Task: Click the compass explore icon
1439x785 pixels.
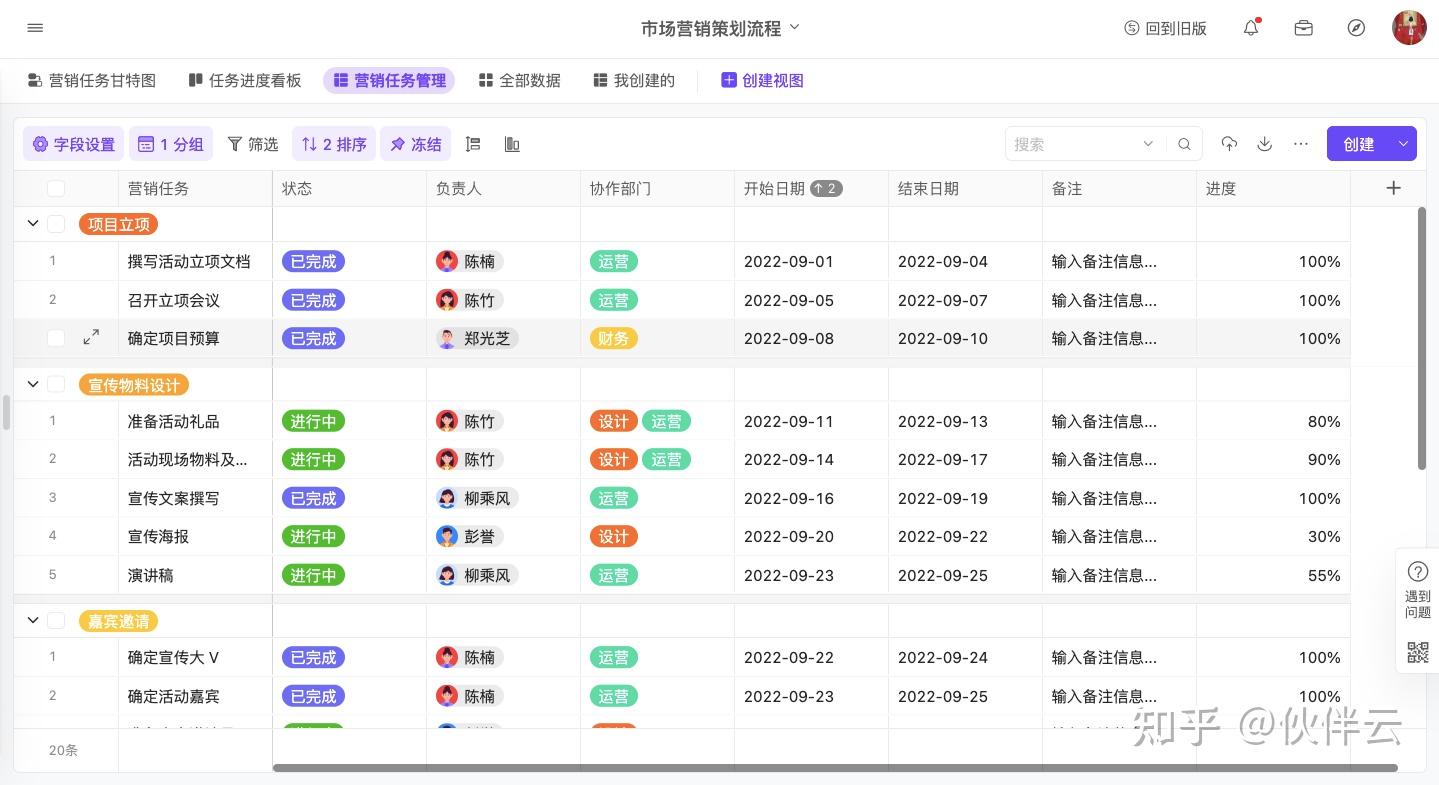Action: [1356, 28]
